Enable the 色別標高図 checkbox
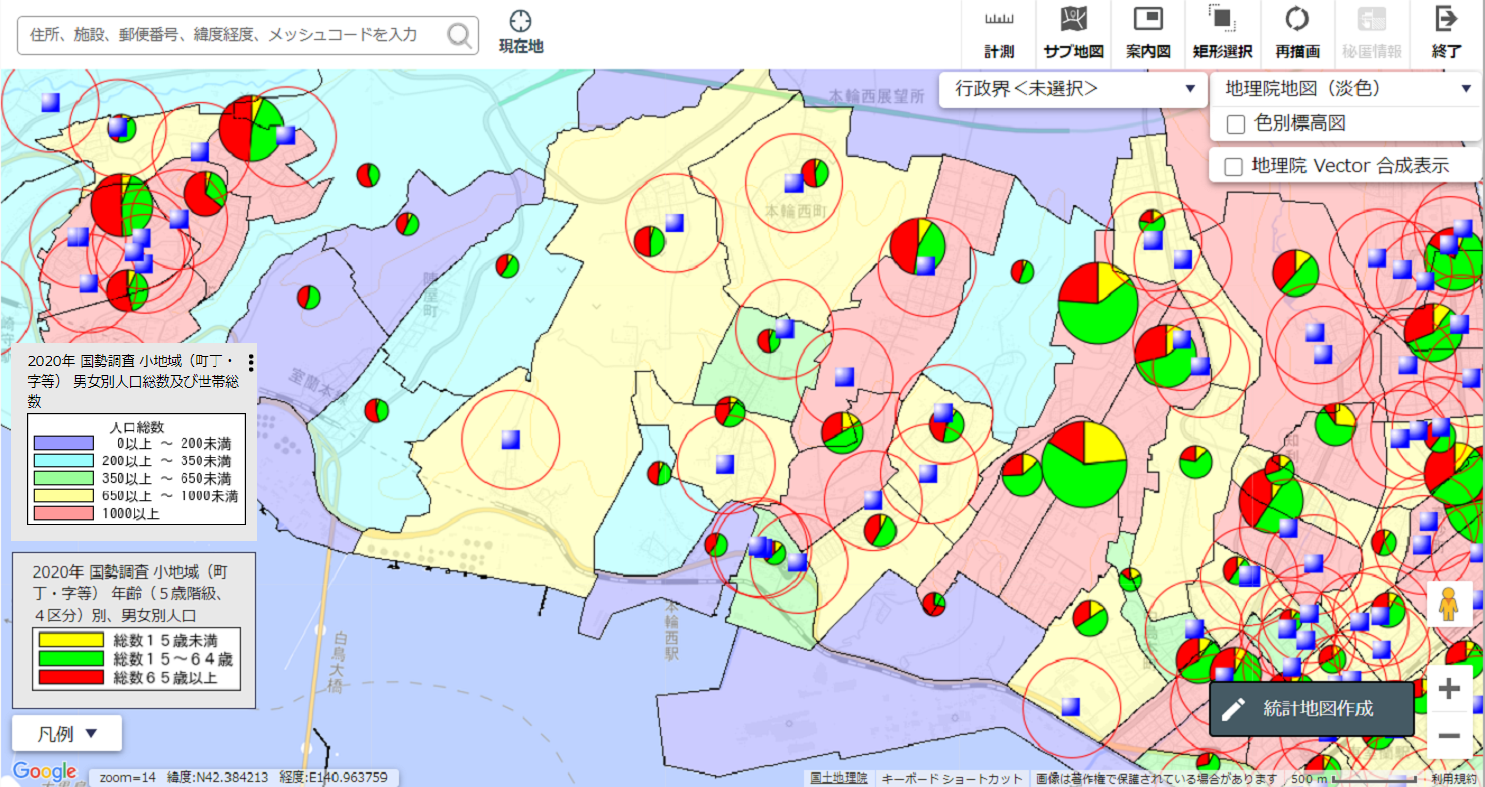 1235,124
